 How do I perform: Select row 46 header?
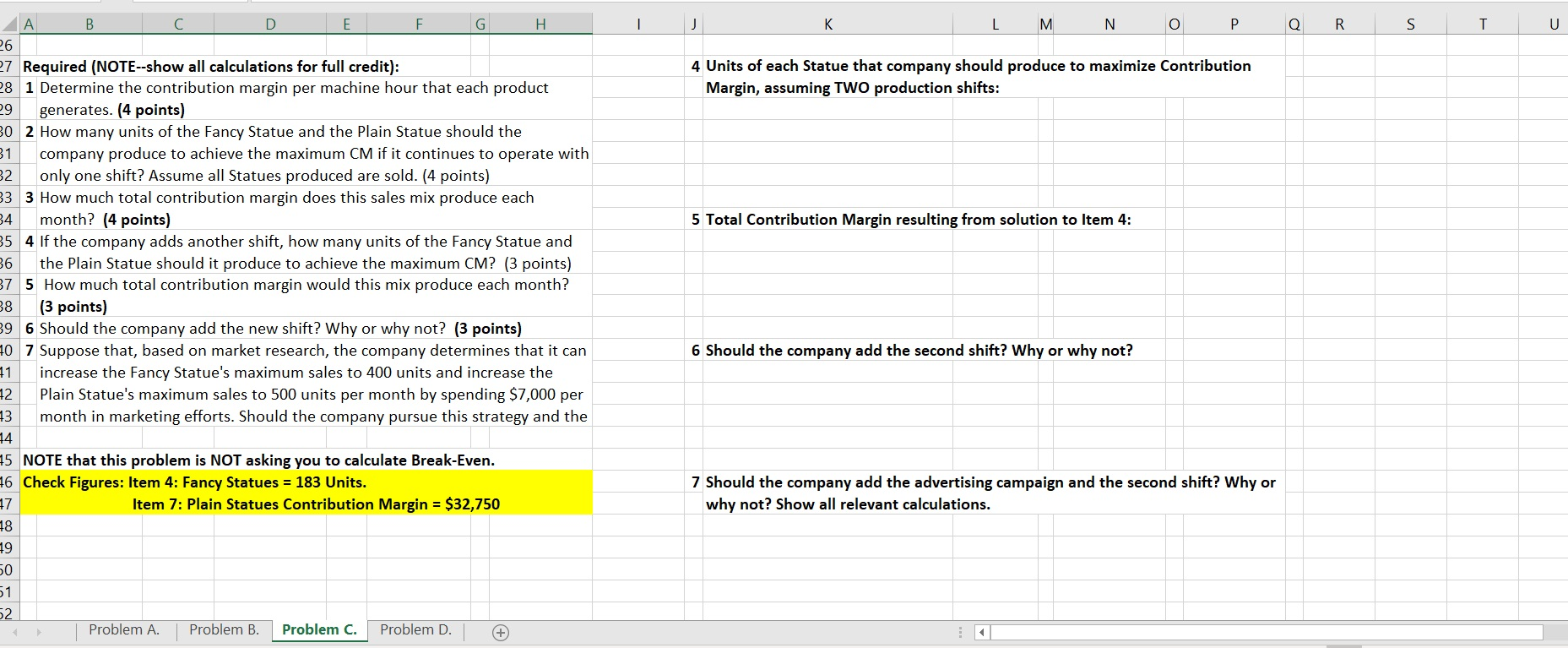pos(9,482)
